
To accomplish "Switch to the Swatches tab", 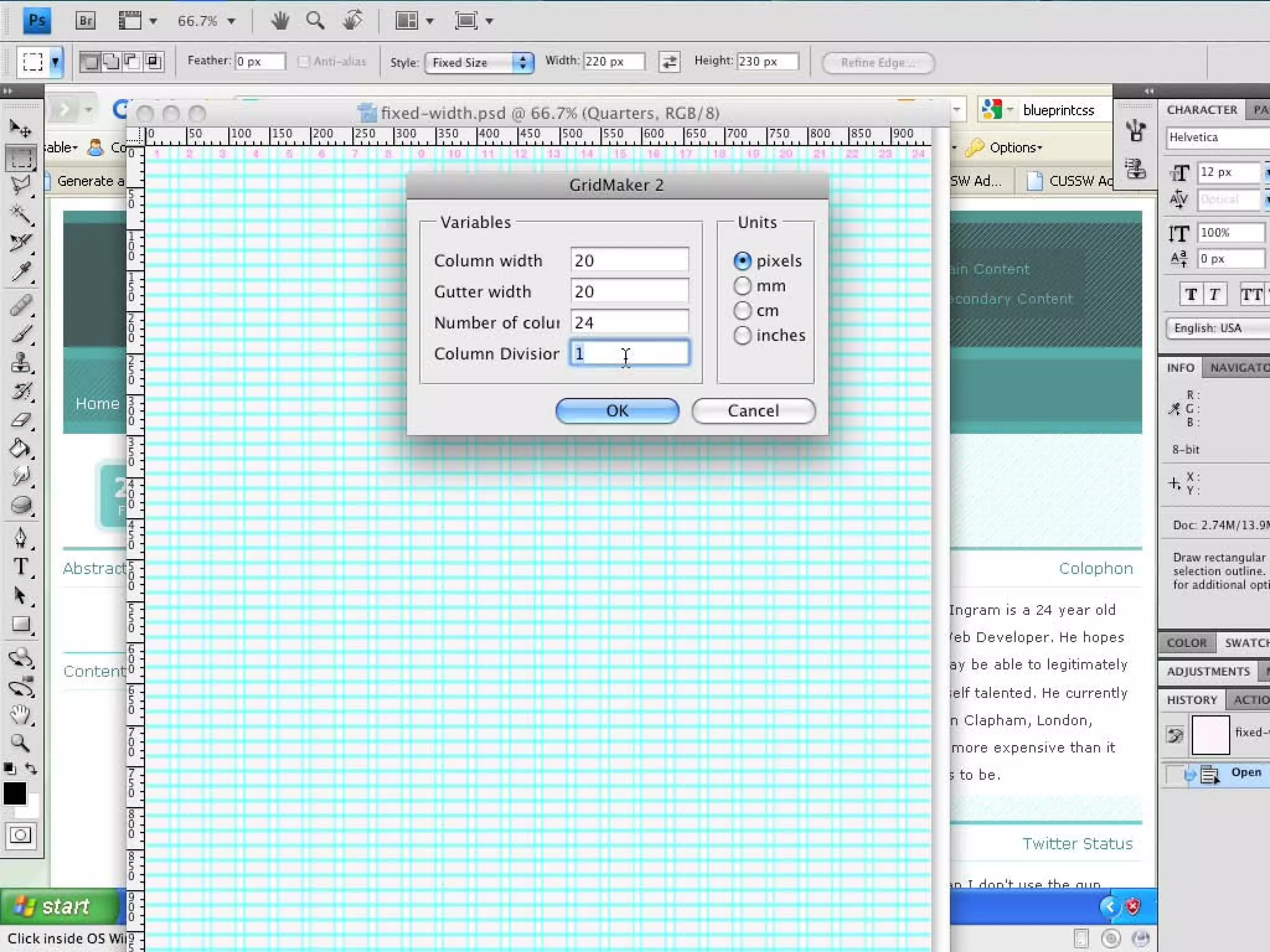I will 1245,643.
